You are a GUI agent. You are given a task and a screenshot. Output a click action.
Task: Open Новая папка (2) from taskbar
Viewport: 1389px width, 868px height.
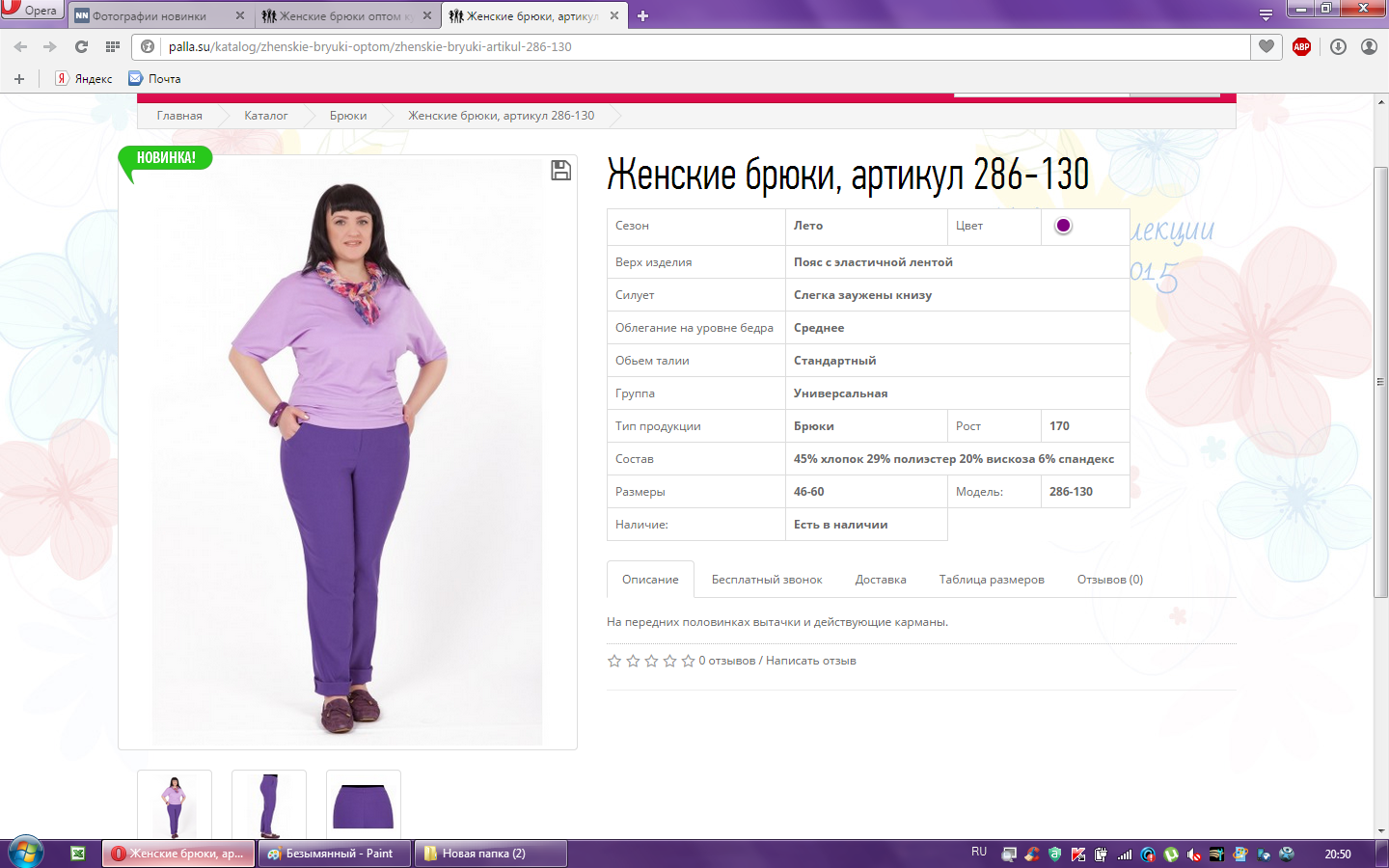[x=491, y=854]
